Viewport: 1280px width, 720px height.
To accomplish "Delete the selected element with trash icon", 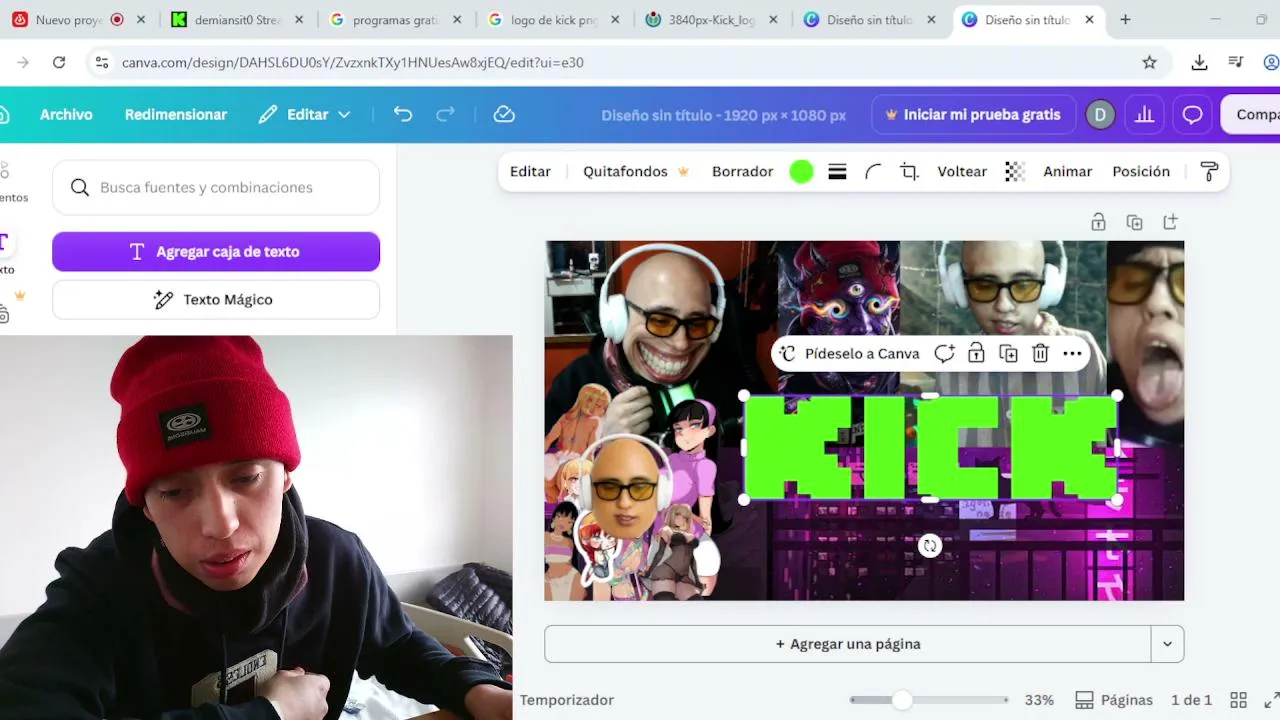I will click(x=1040, y=353).
